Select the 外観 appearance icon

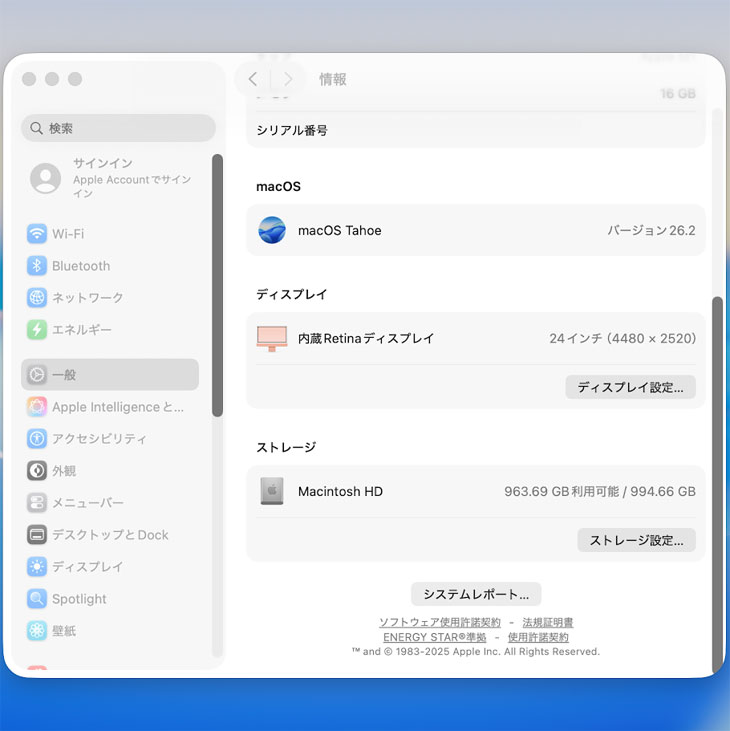[37, 471]
